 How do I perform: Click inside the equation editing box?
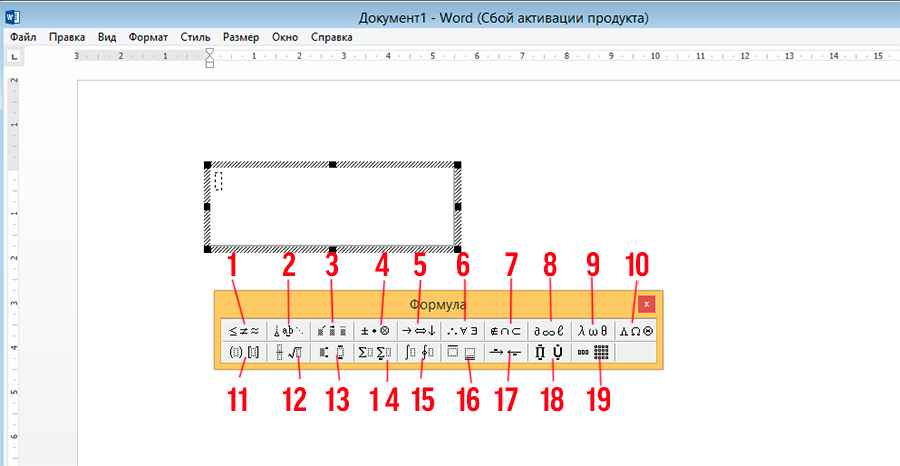point(332,207)
